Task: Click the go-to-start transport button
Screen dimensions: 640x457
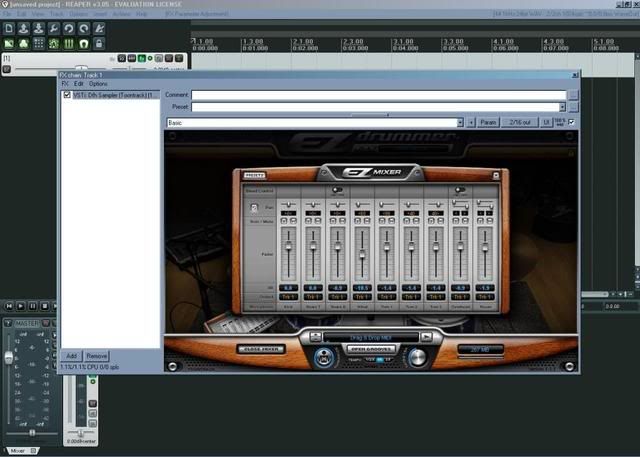Action: pos(9,306)
